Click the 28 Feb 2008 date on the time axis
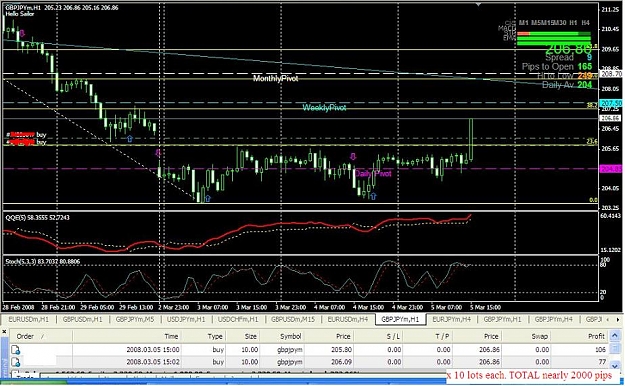Viewport: 625px width, 386px height. (19, 307)
